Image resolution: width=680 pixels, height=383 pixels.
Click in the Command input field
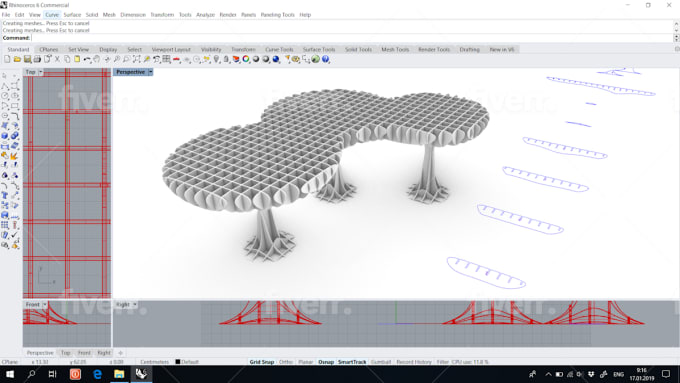tap(352, 38)
